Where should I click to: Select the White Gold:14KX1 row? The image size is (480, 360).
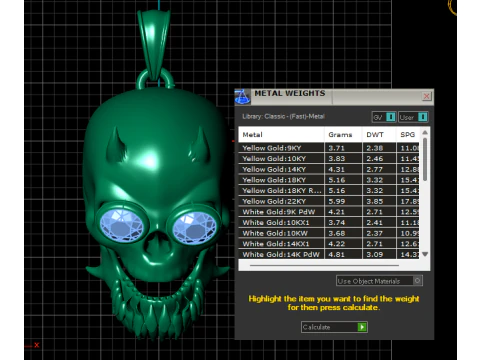pos(329,244)
